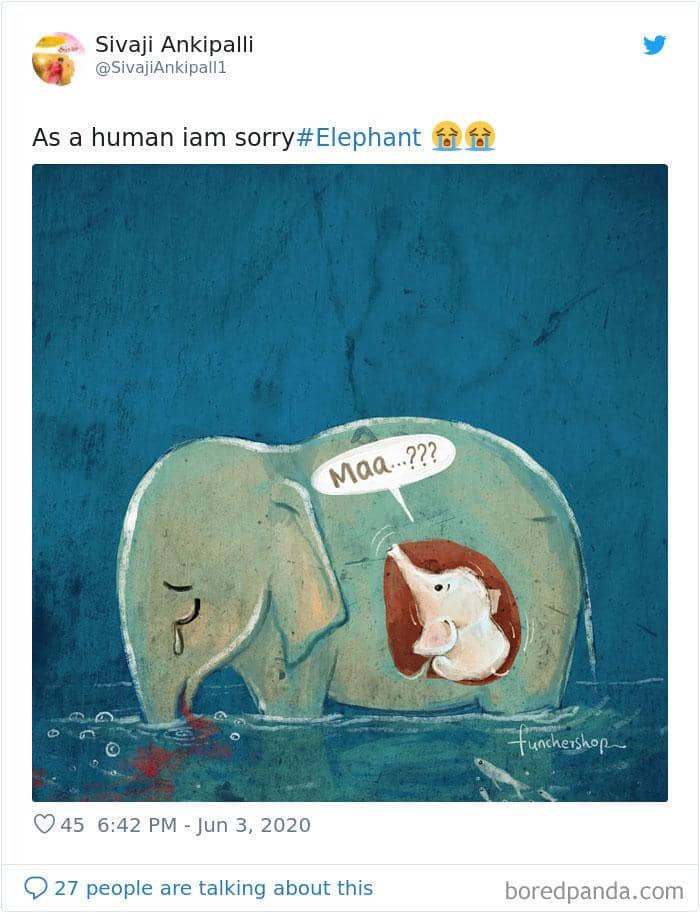Like the tweet via heart icon
The height and width of the screenshot is (913, 700).
point(44,824)
